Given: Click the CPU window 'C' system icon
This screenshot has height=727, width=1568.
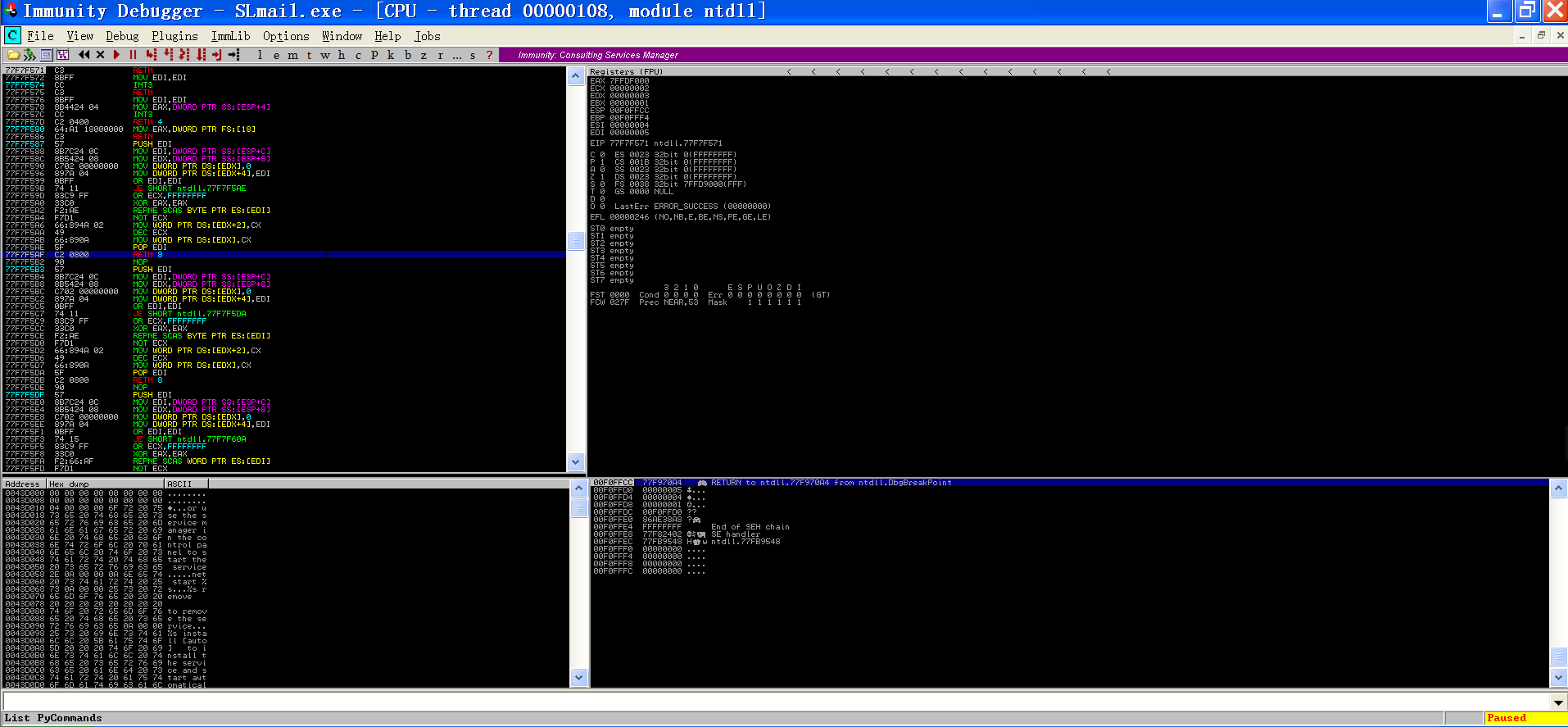Looking at the screenshot, I should [x=12, y=35].
